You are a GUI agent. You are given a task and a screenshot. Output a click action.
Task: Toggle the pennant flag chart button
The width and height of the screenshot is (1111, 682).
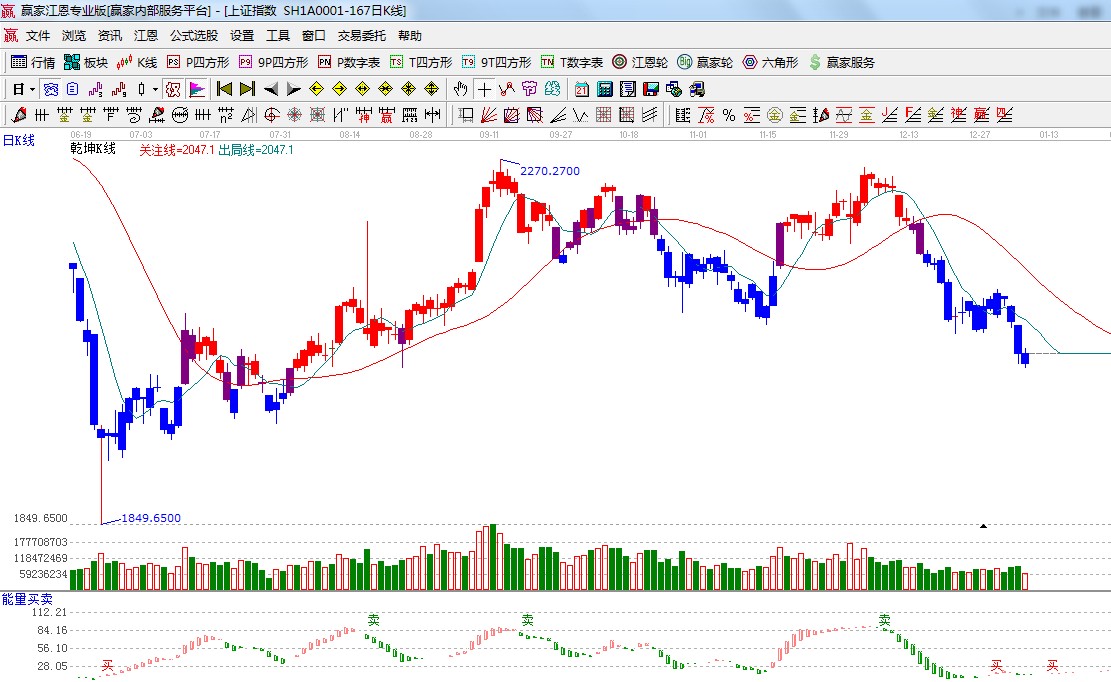pyautogui.click(x=196, y=89)
